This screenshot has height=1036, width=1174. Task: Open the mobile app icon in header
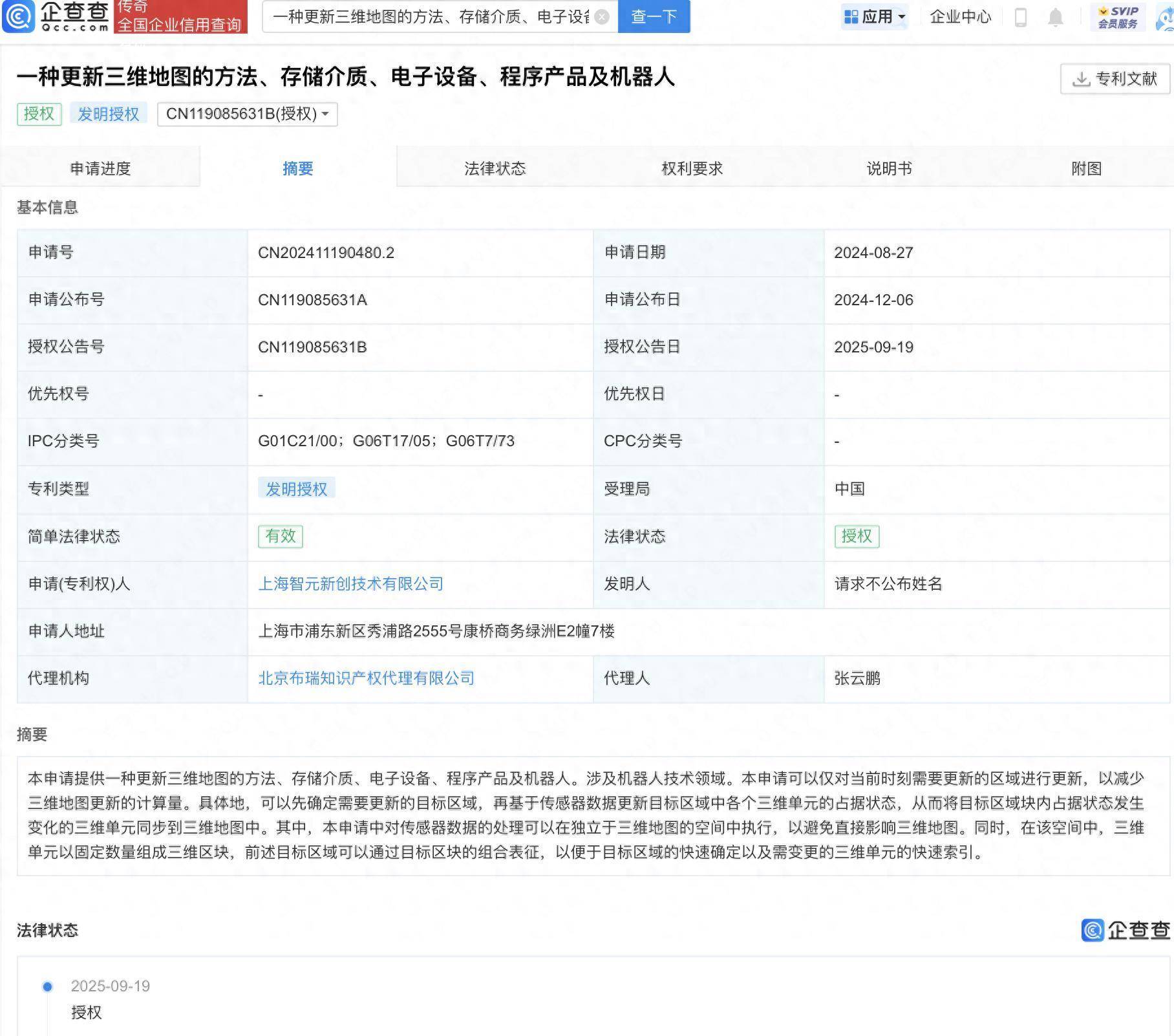(1022, 17)
